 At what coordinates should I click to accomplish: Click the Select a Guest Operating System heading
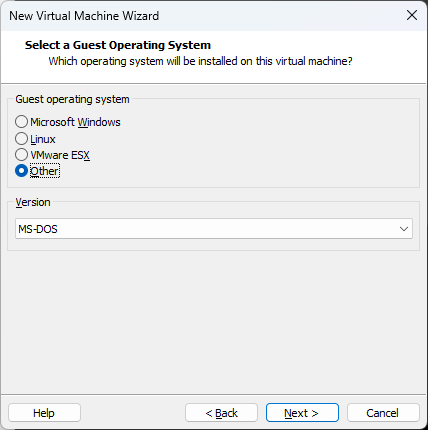pyautogui.click(x=118, y=45)
